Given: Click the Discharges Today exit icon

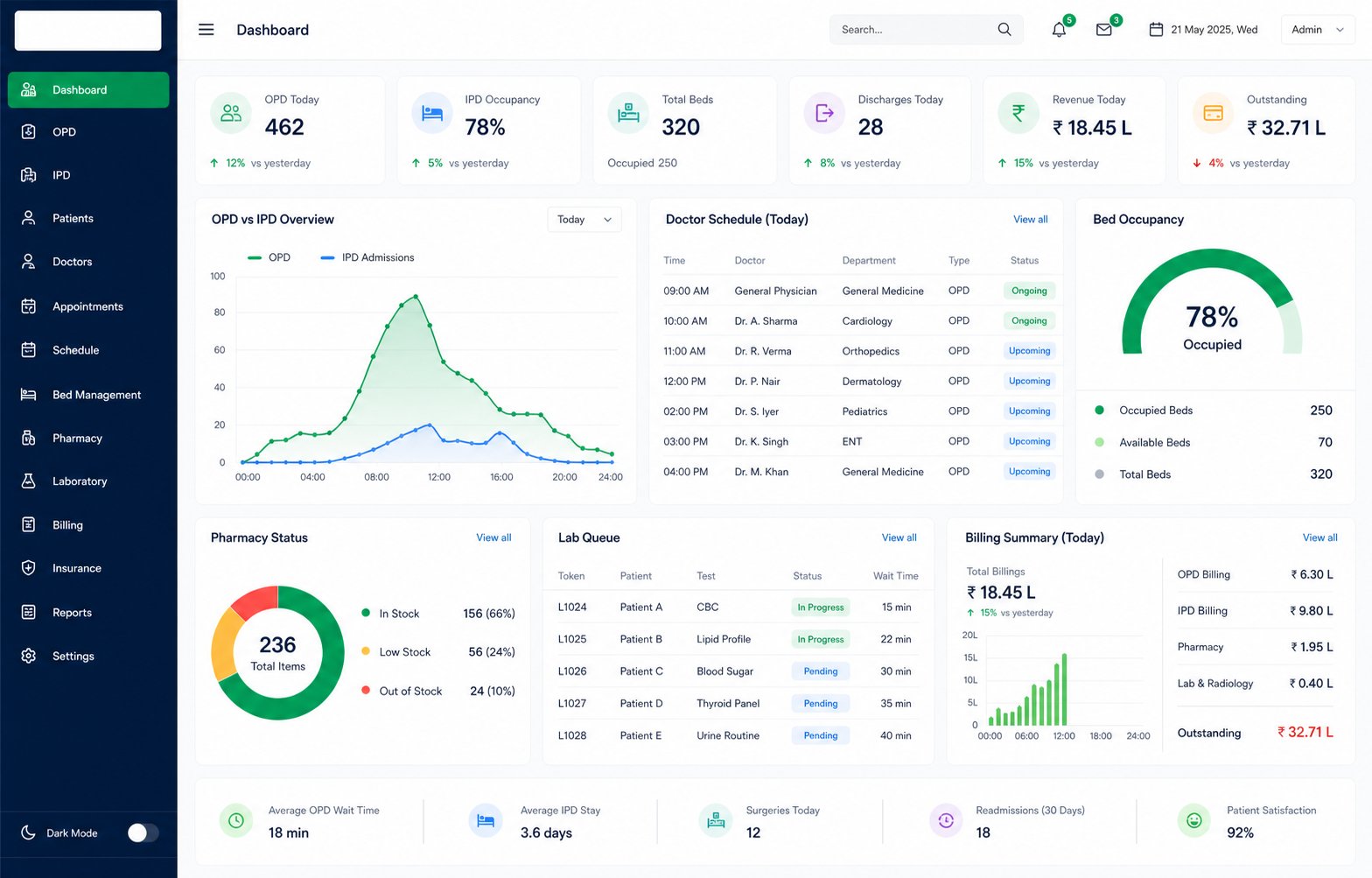Looking at the screenshot, I should click(824, 113).
